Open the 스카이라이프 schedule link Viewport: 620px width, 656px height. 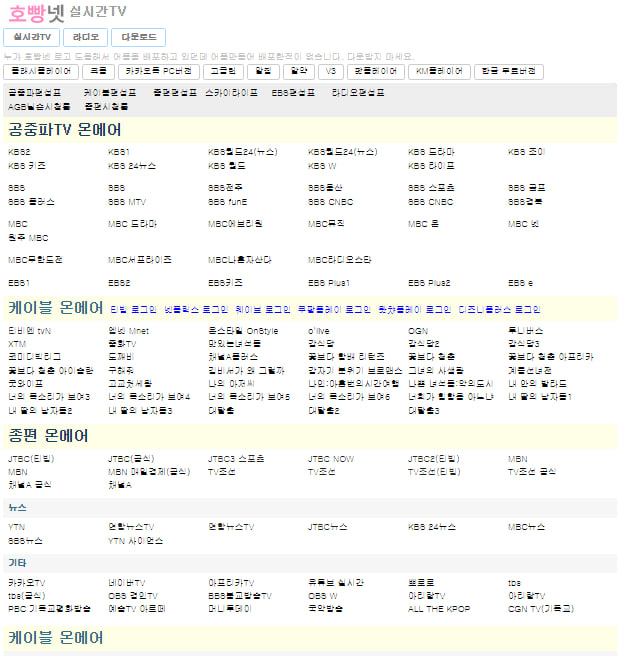click(231, 92)
